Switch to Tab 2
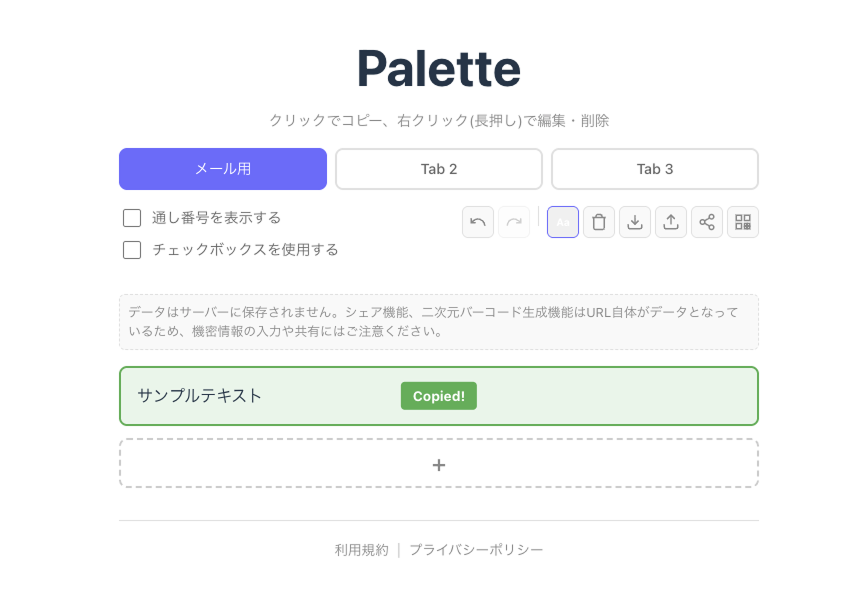This screenshot has width=867, height=603. click(x=438, y=169)
